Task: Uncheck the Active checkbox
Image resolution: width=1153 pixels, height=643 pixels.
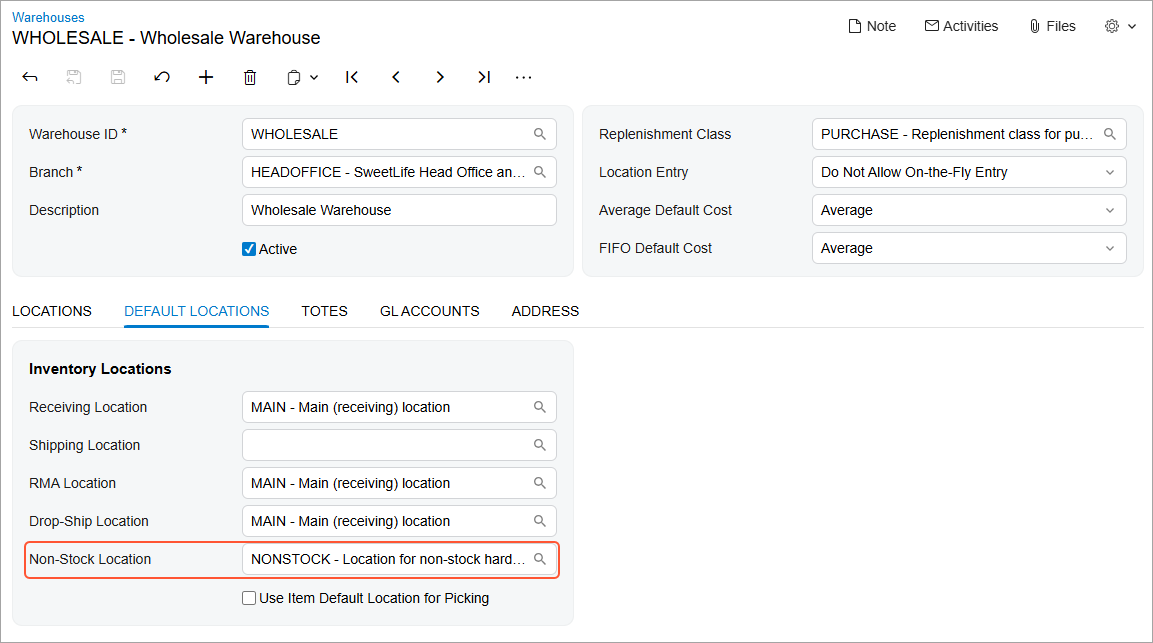Action: pos(249,249)
